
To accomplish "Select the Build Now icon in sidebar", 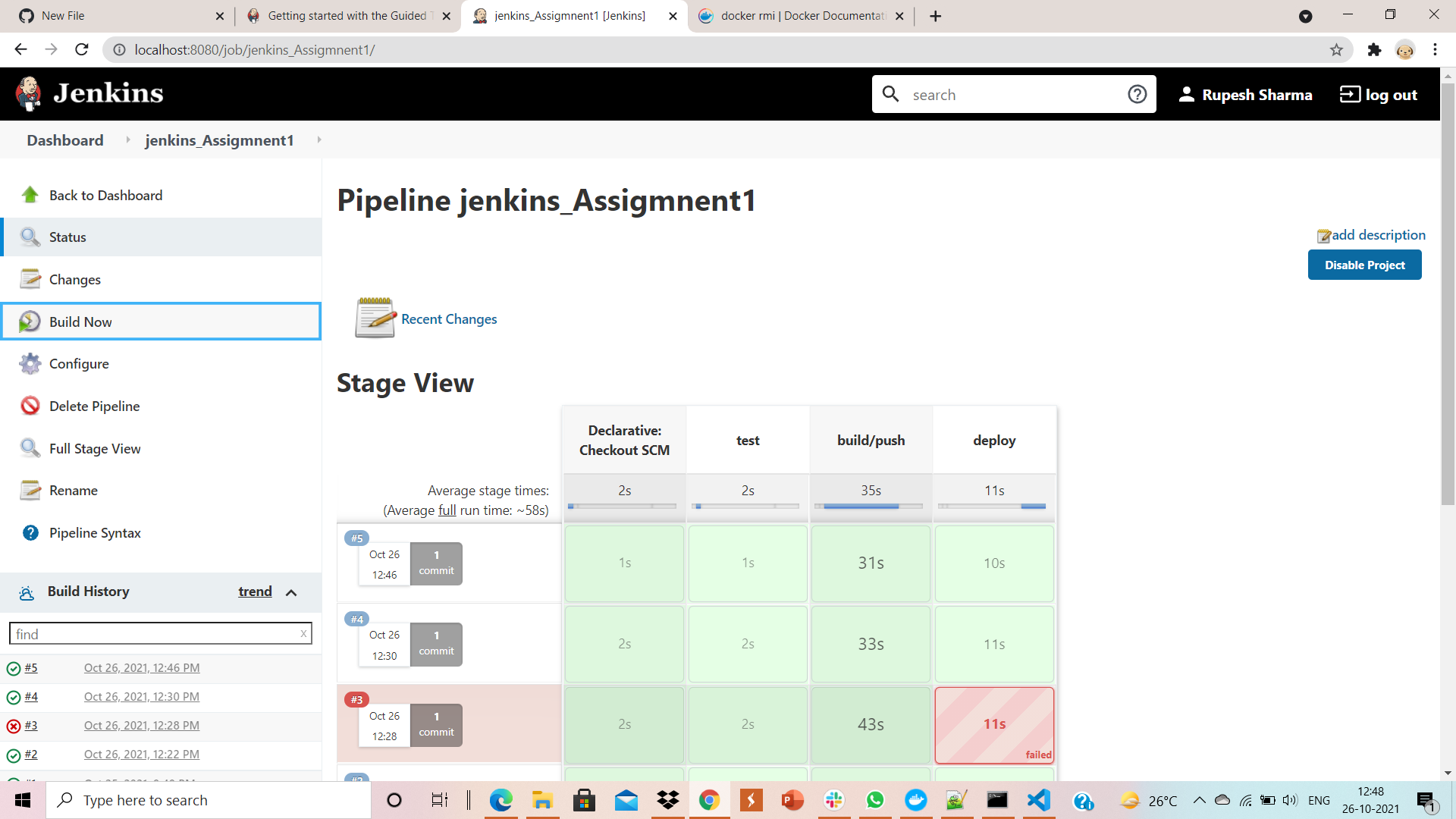I will (x=30, y=322).
